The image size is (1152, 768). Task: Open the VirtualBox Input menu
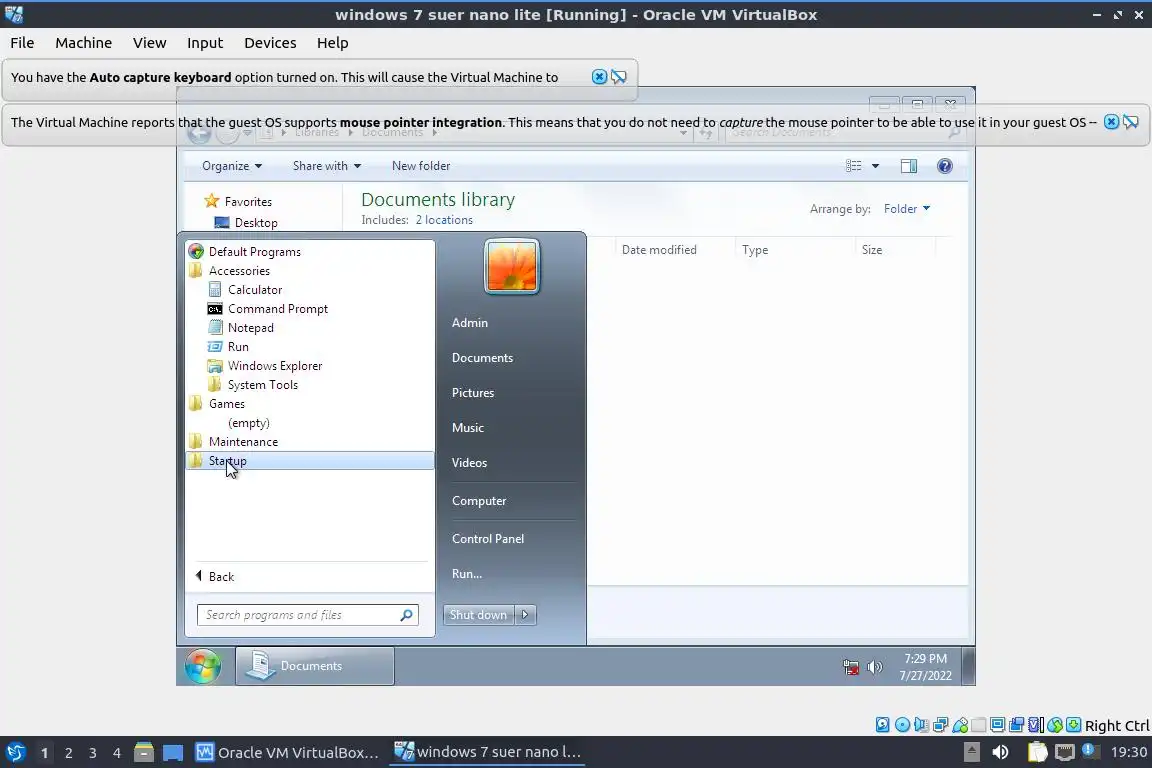pyautogui.click(x=205, y=43)
